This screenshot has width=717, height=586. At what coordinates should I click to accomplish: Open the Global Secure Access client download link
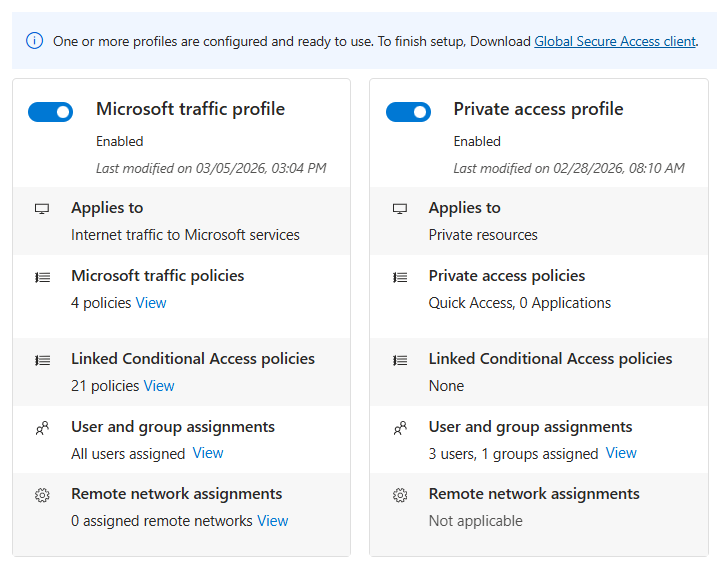[614, 41]
